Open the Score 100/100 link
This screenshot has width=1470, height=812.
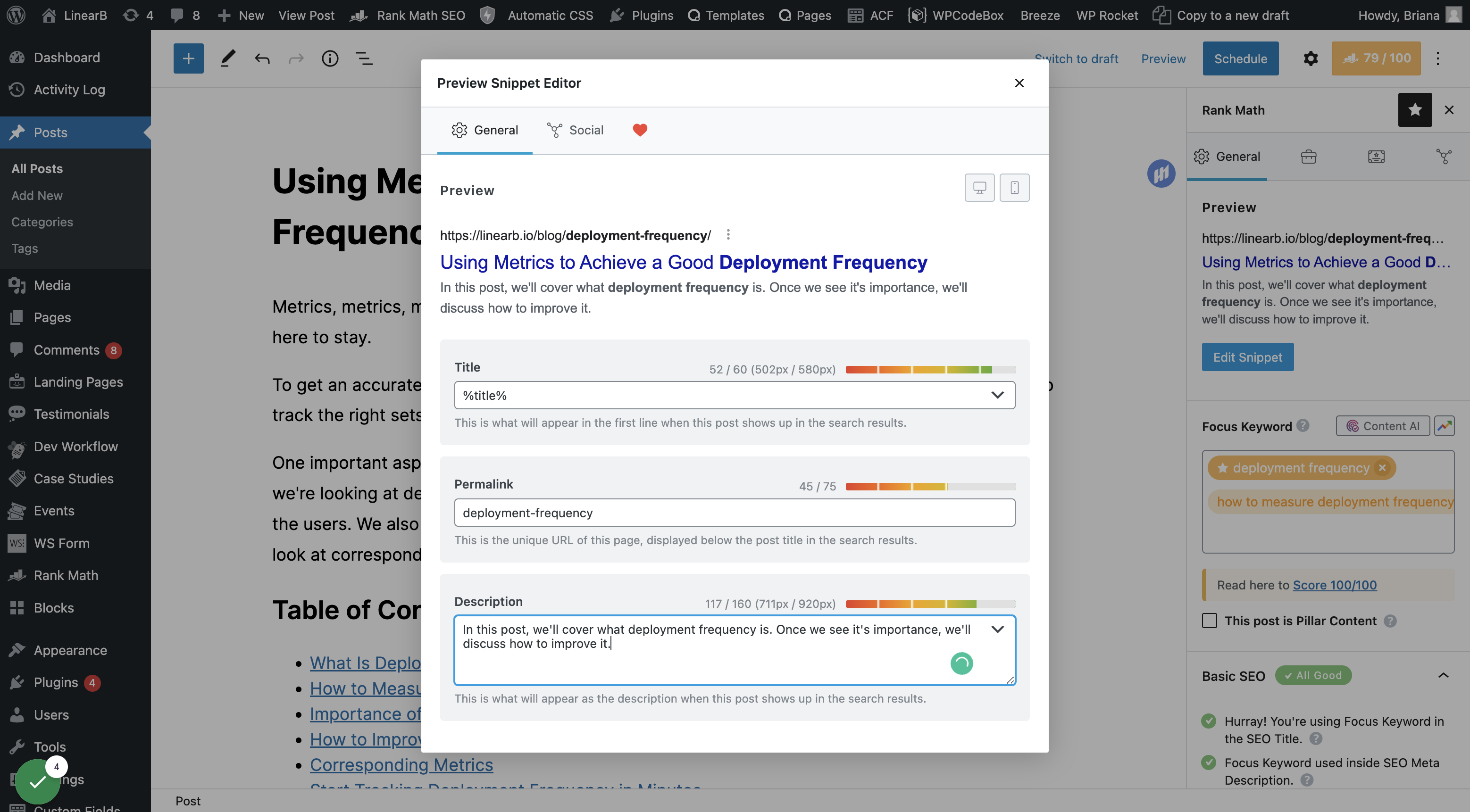(x=1334, y=585)
